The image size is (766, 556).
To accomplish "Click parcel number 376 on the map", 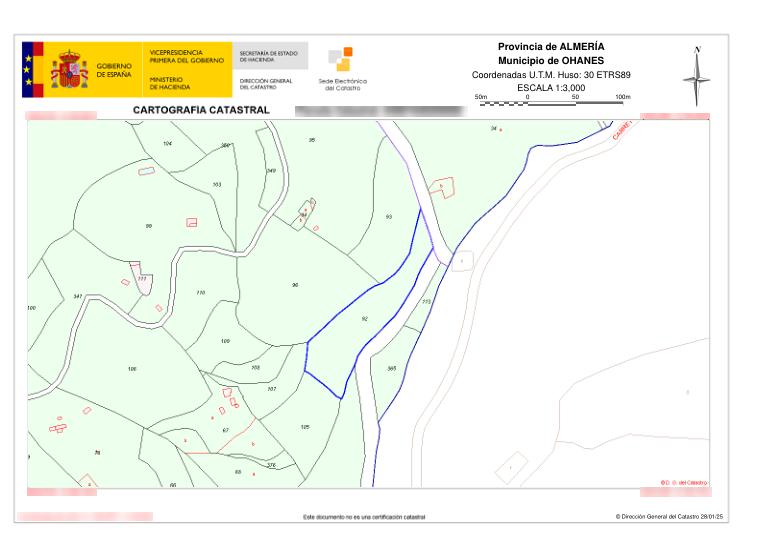I will pyautogui.click(x=272, y=465).
